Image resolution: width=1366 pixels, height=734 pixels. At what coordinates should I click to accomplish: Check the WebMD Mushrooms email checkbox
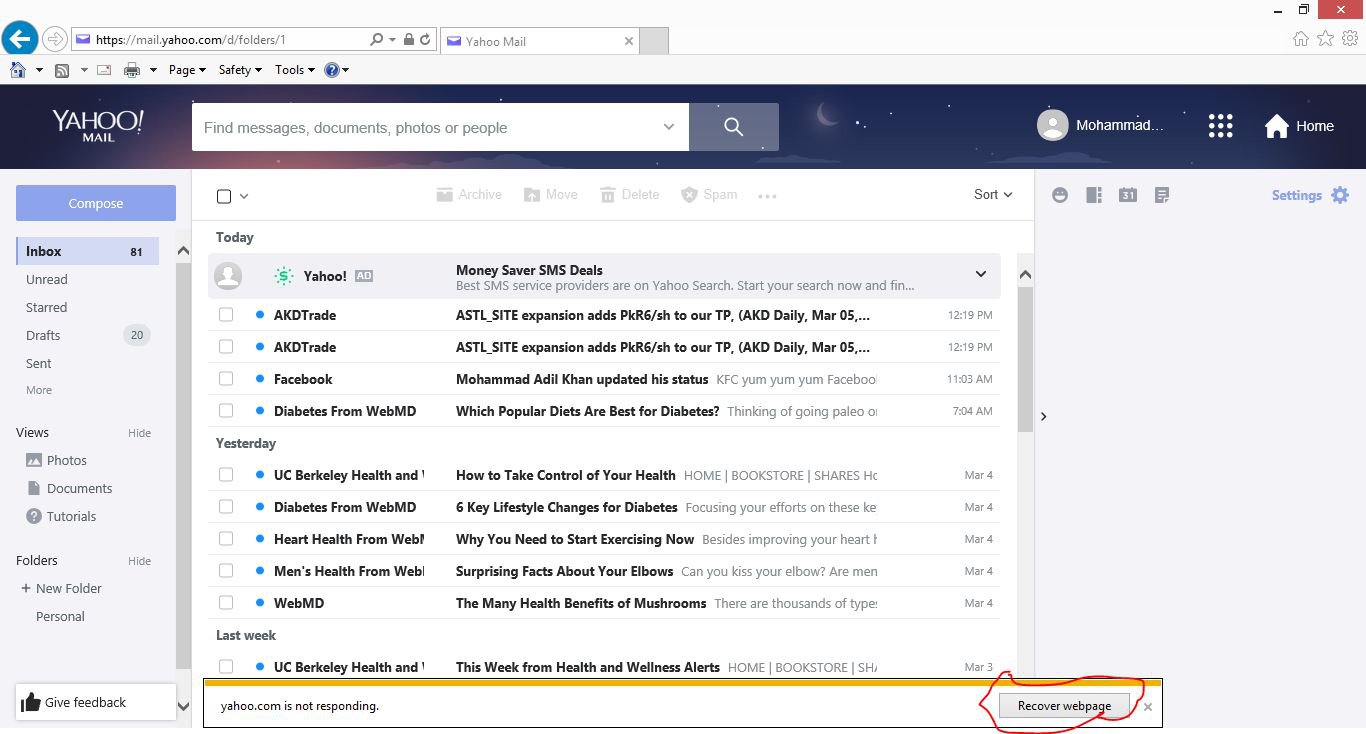(x=226, y=603)
